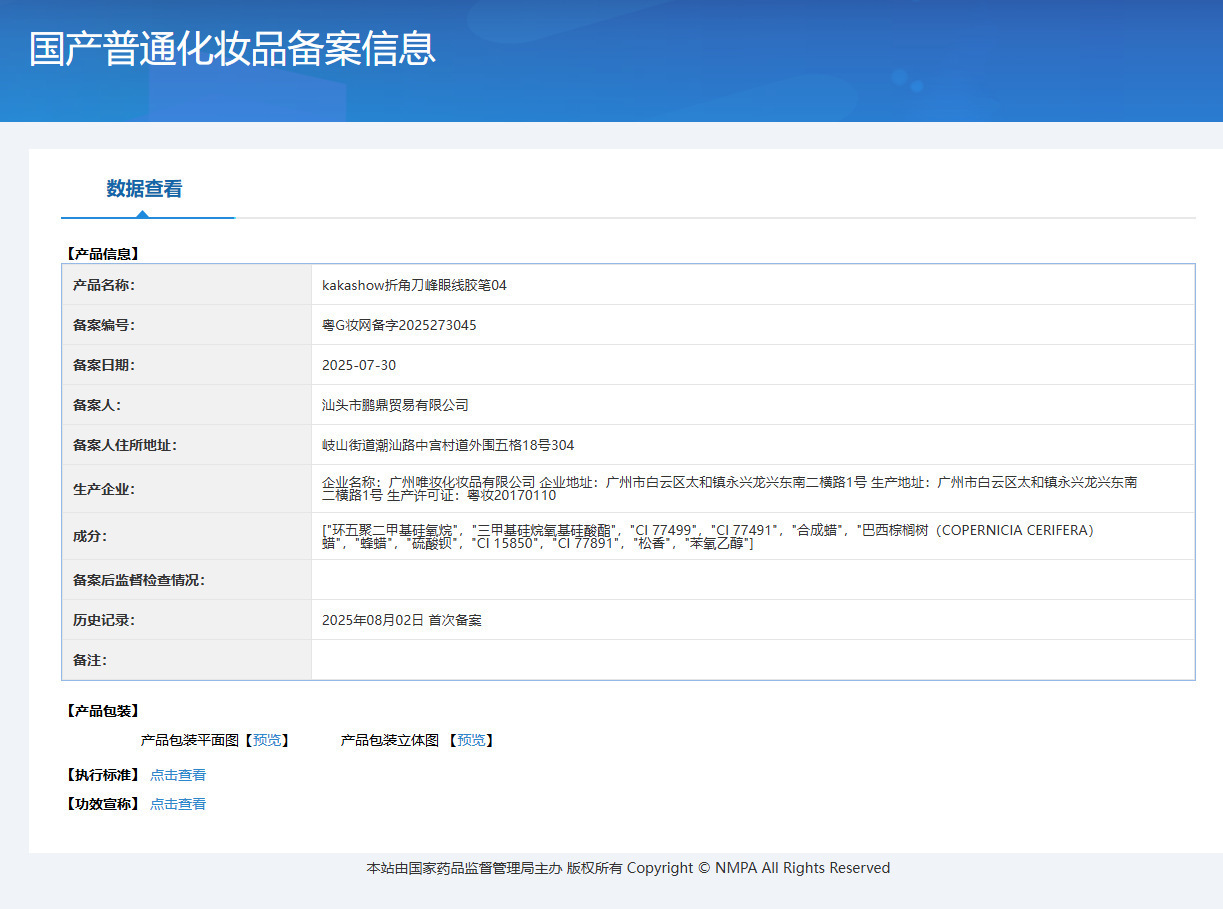Click the ingredients list in 成分 row
This screenshot has width=1223, height=909.
click(x=708, y=536)
